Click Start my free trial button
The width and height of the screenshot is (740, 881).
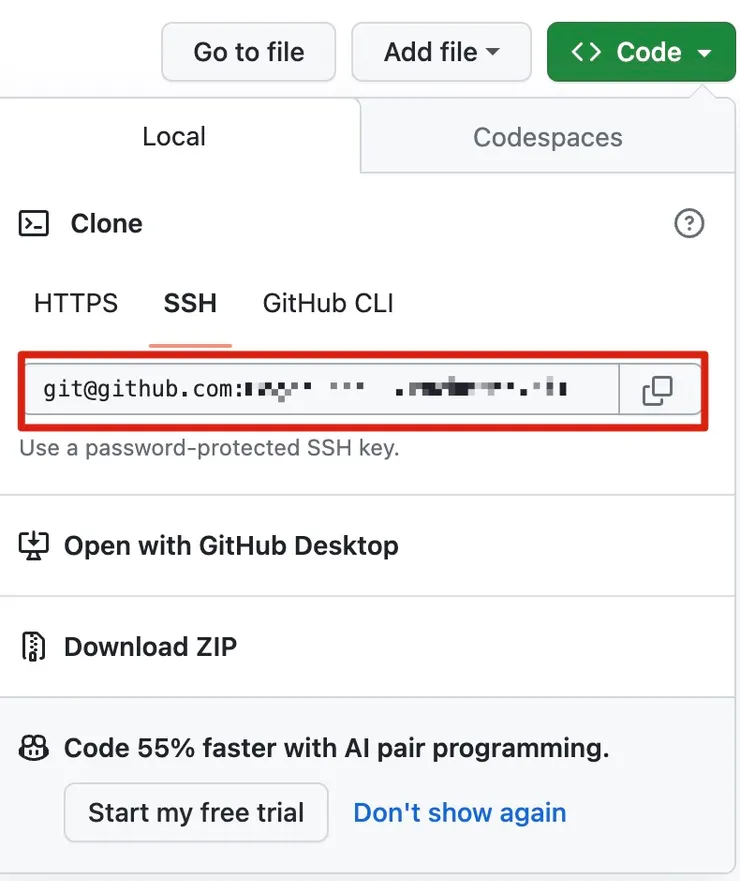click(196, 812)
